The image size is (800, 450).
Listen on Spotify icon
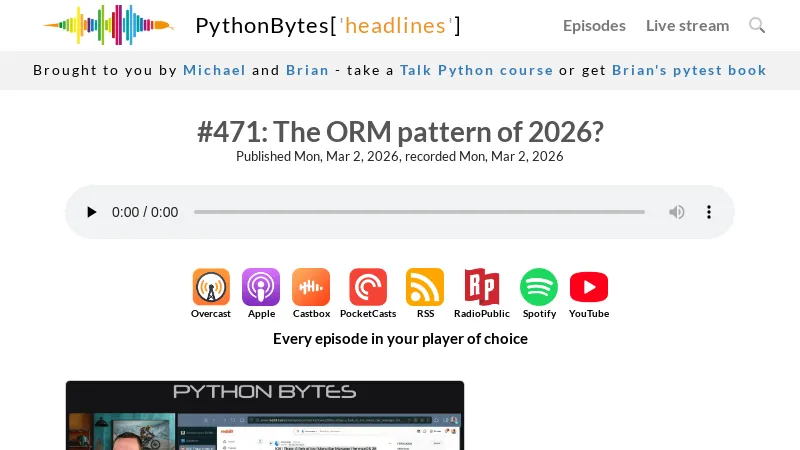pos(539,288)
